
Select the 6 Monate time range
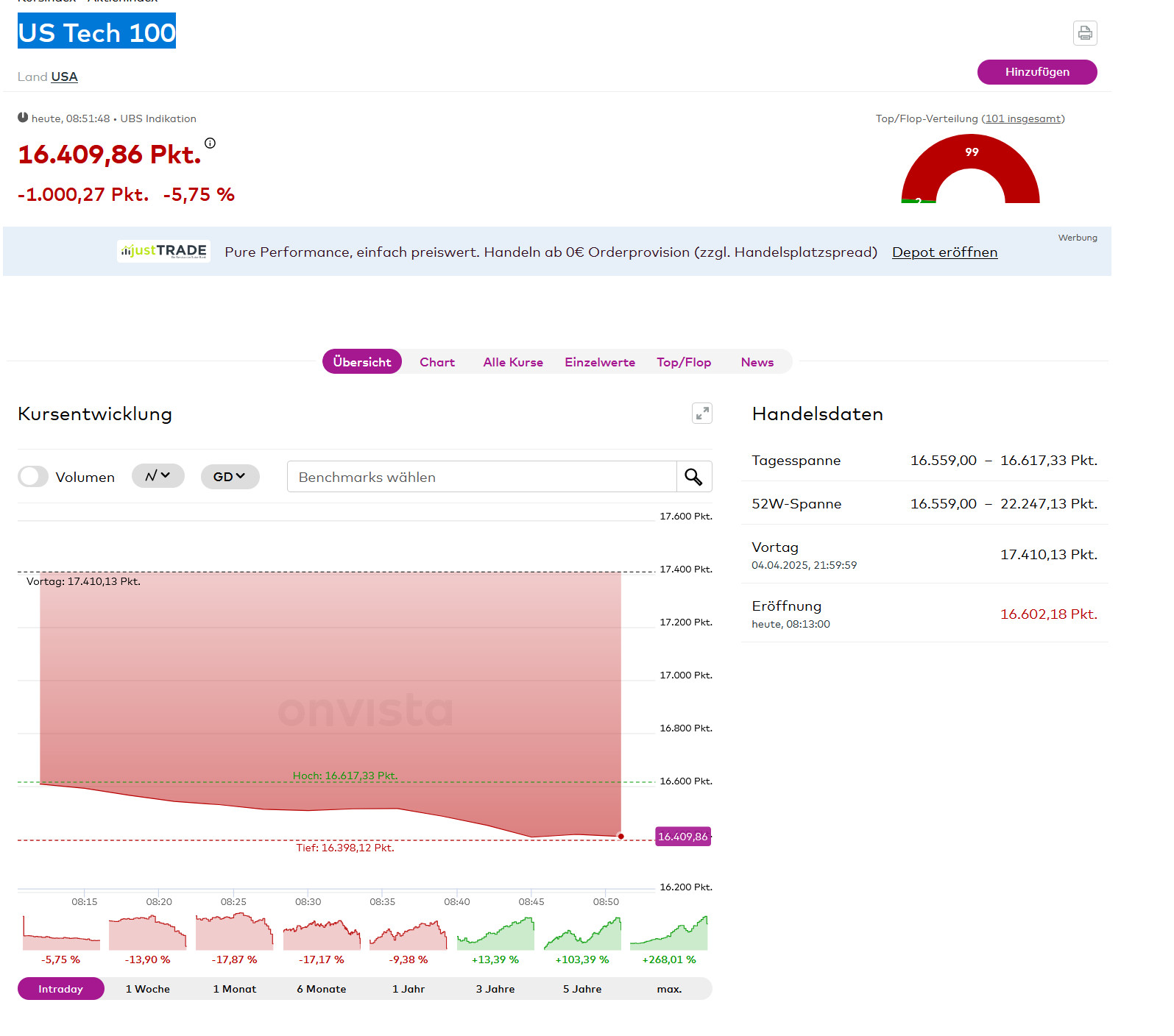click(x=322, y=989)
